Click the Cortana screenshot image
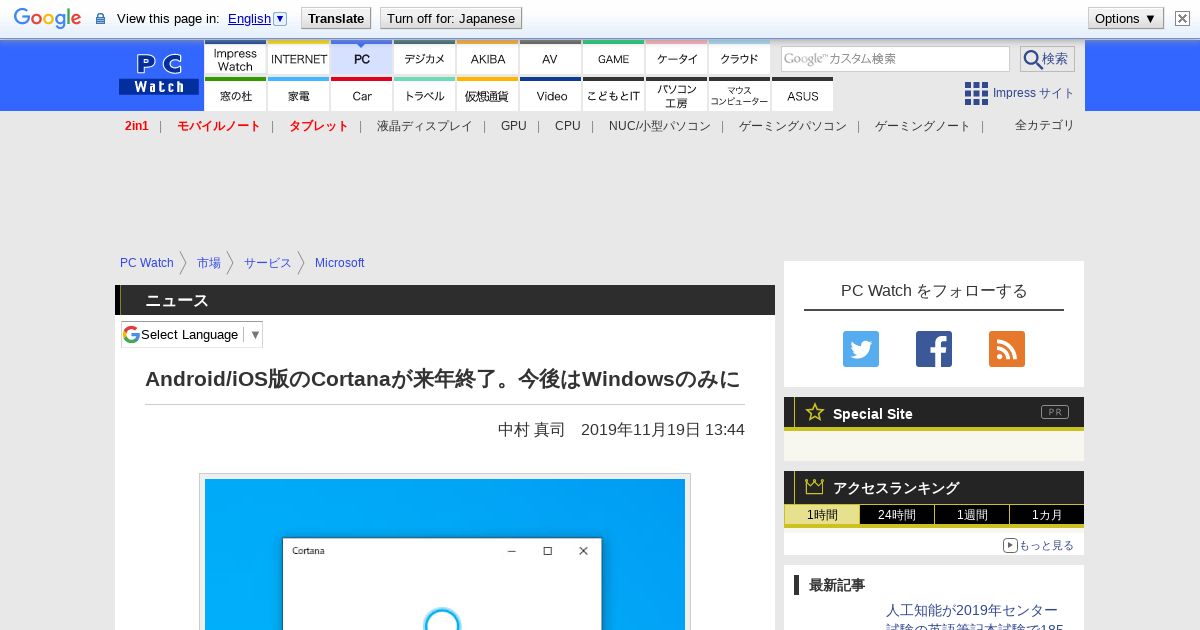The image size is (1200, 630). (x=445, y=554)
